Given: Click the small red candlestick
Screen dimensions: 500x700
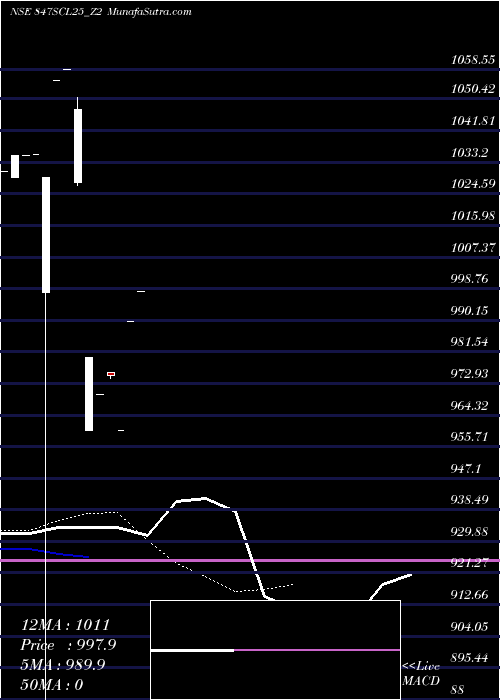Looking at the screenshot, I should 111,374.
